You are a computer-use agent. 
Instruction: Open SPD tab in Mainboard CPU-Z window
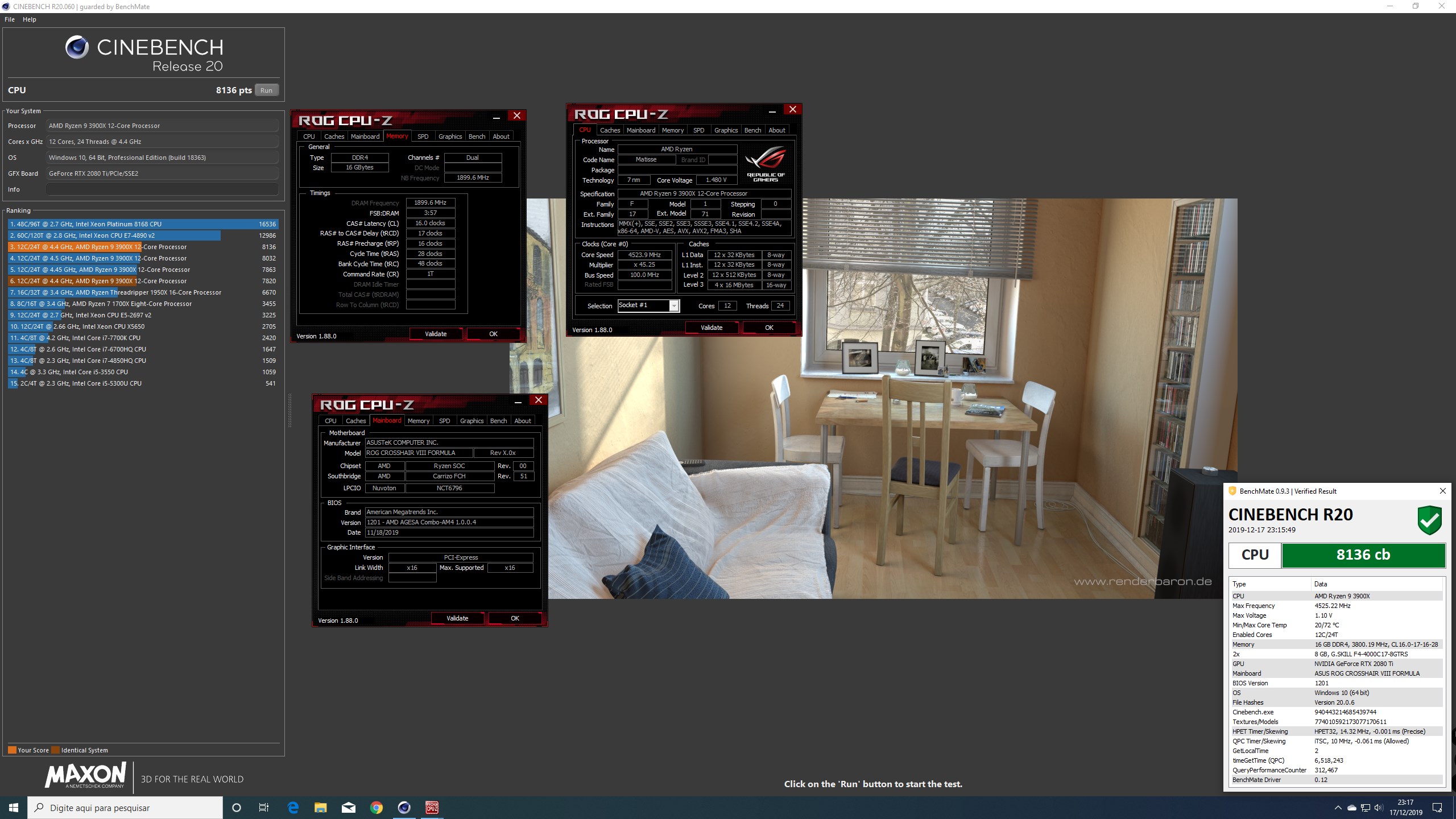click(444, 421)
